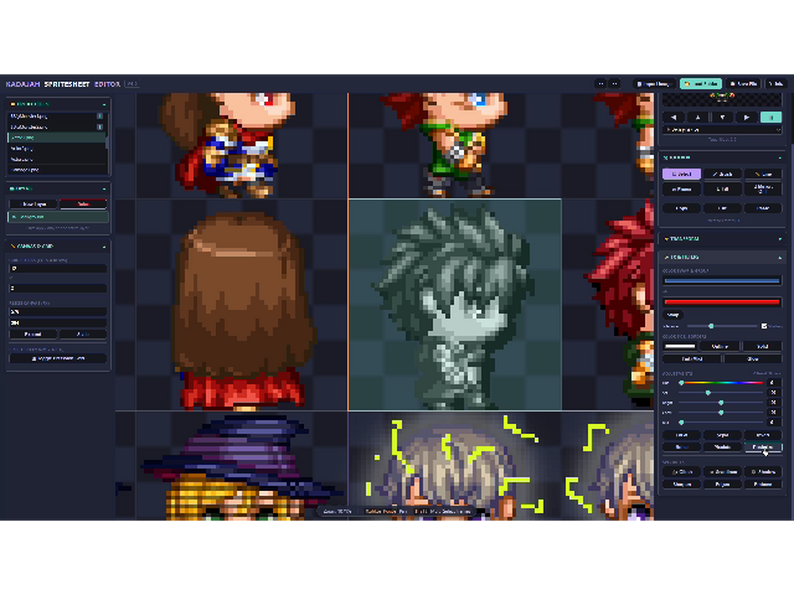Click the Open Image button in header
Image resolution: width=794 pixels, height=595 pixels.
[654, 84]
